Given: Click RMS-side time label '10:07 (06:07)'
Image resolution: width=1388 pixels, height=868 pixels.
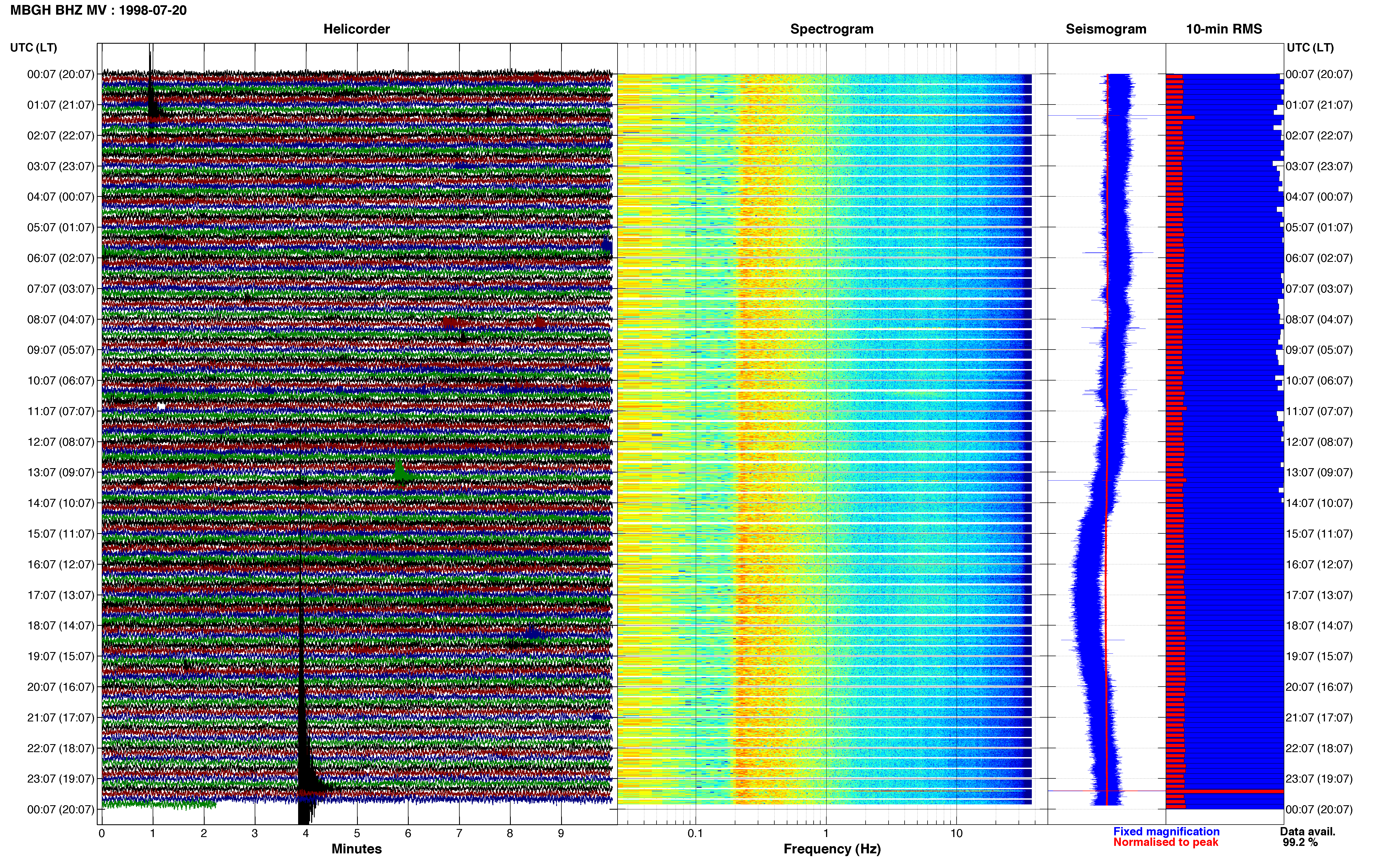Looking at the screenshot, I should click(1319, 380).
